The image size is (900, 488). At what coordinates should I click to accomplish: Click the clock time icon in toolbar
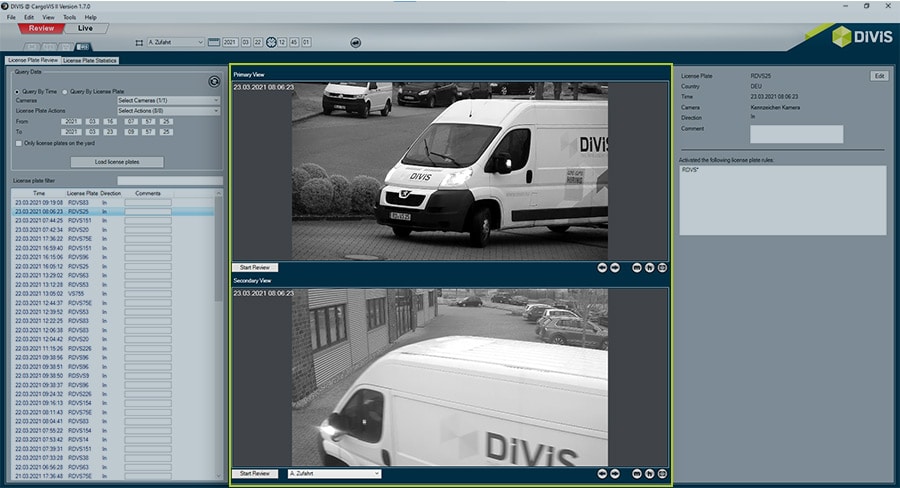(271, 42)
